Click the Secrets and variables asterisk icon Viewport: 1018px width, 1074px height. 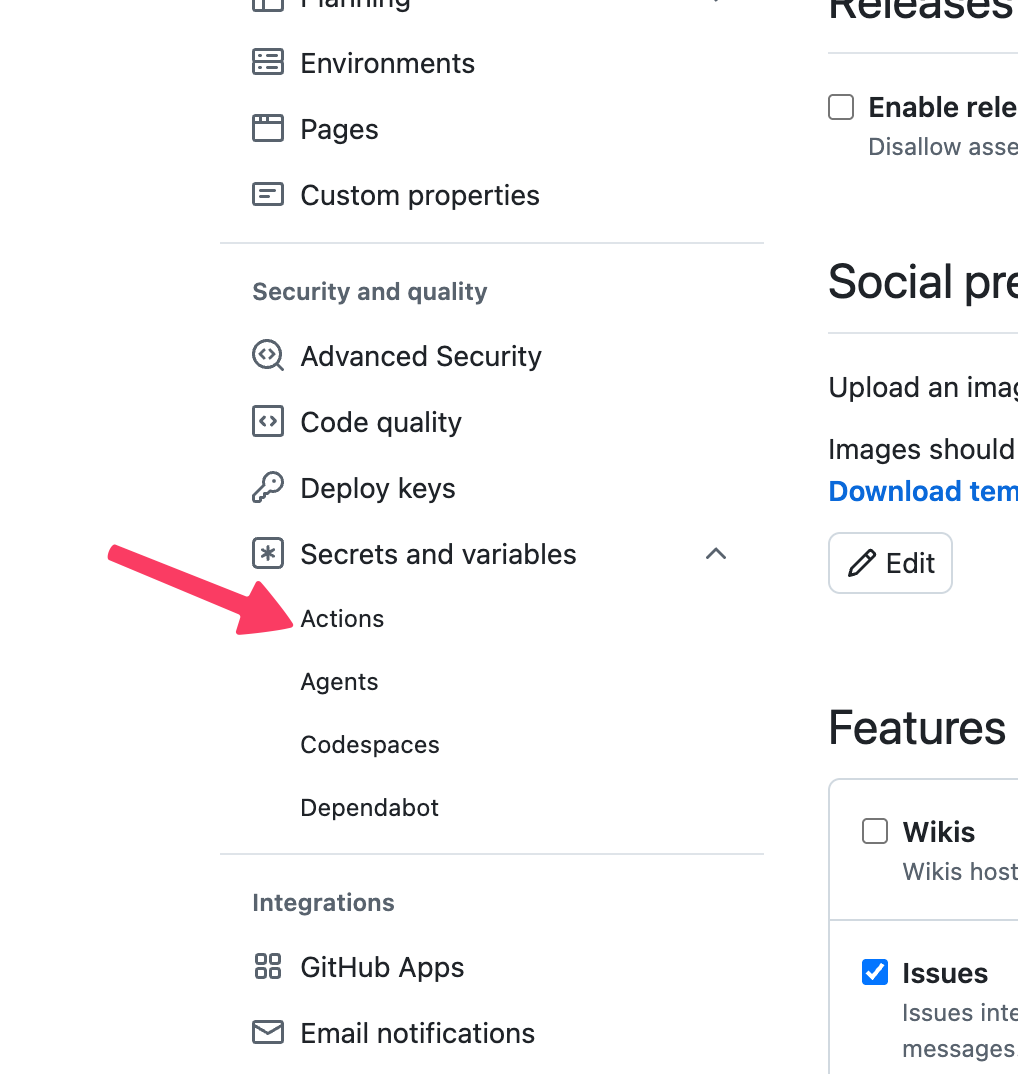(x=268, y=553)
